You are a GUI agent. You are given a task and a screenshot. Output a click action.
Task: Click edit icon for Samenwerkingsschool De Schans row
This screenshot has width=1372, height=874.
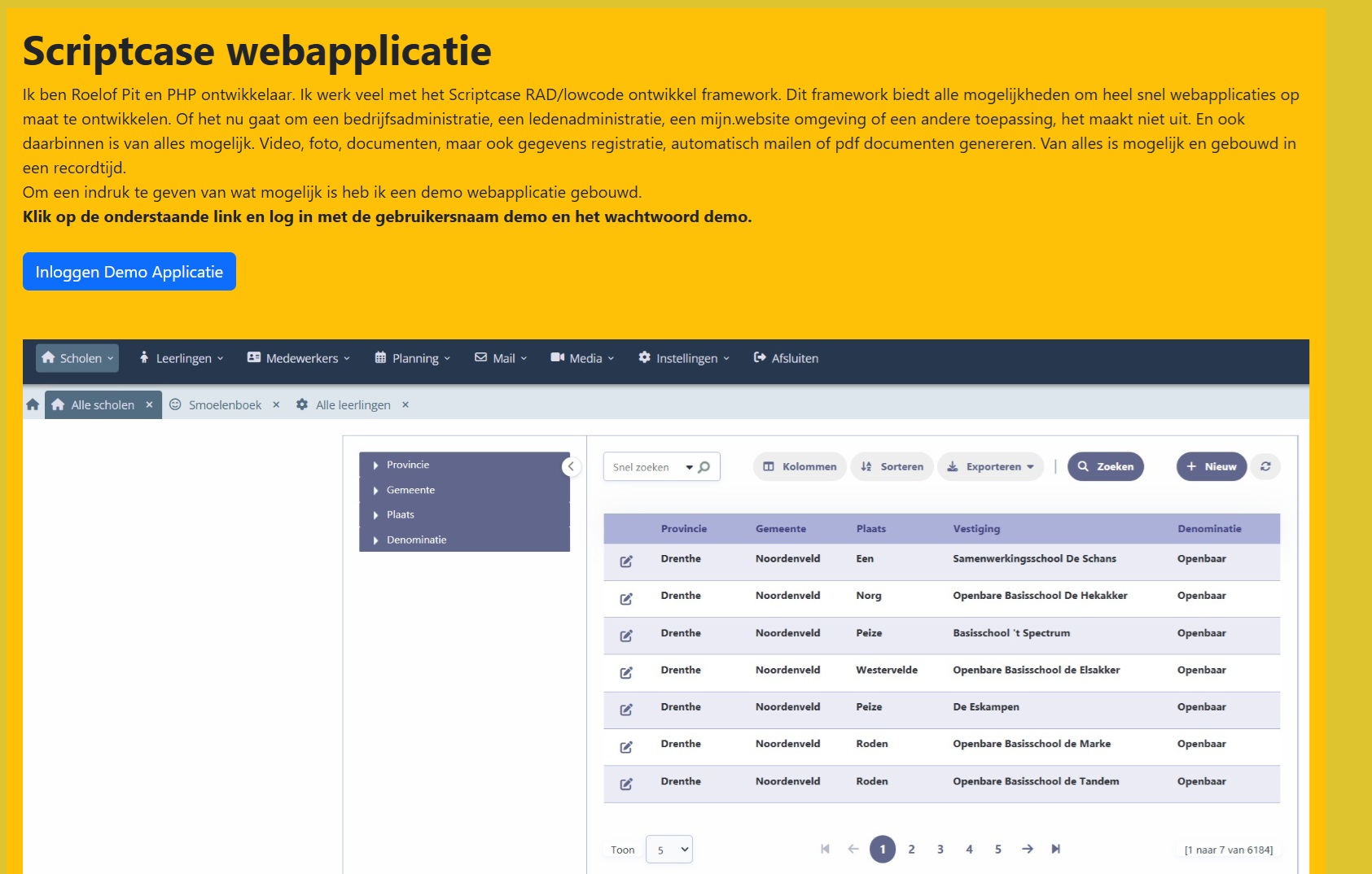(x=626, y=562)
